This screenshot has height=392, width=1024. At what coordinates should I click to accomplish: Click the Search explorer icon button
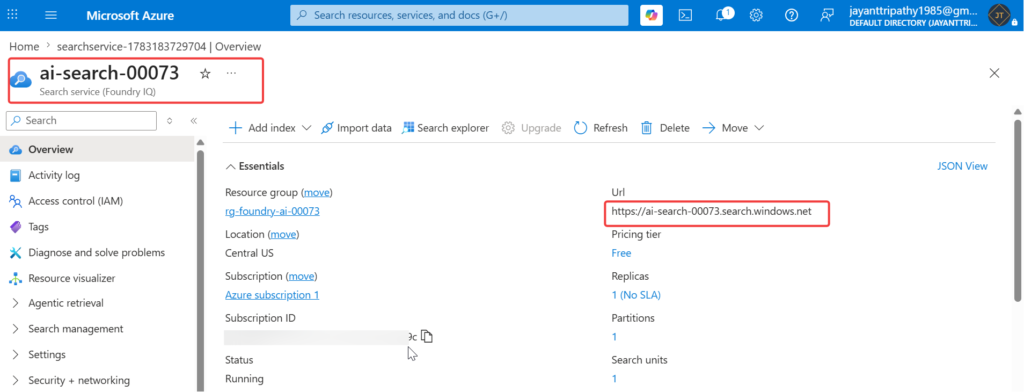(445, 128)
